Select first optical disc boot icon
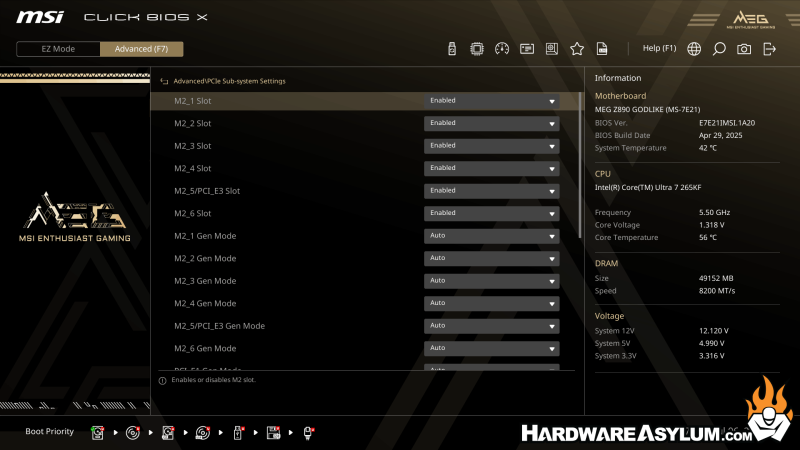This screenshot has height=450, width=800. (x=133, y=433)
